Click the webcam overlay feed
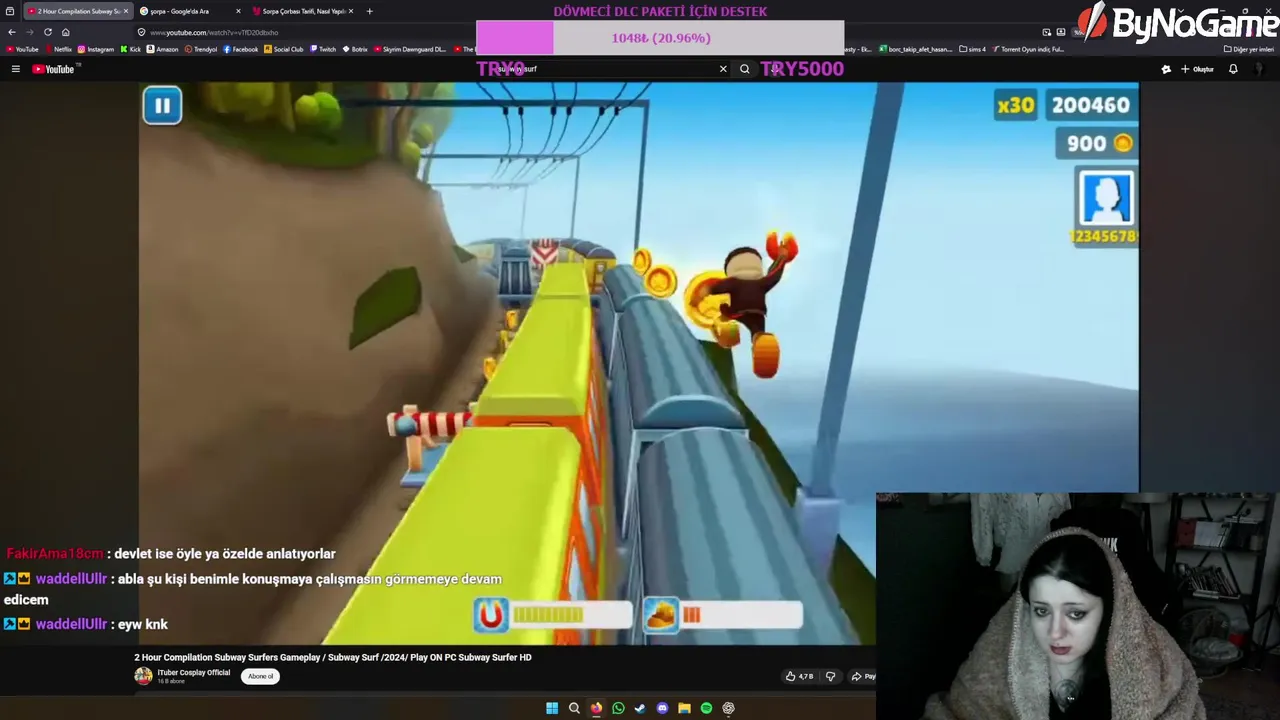 [1077, 606]
